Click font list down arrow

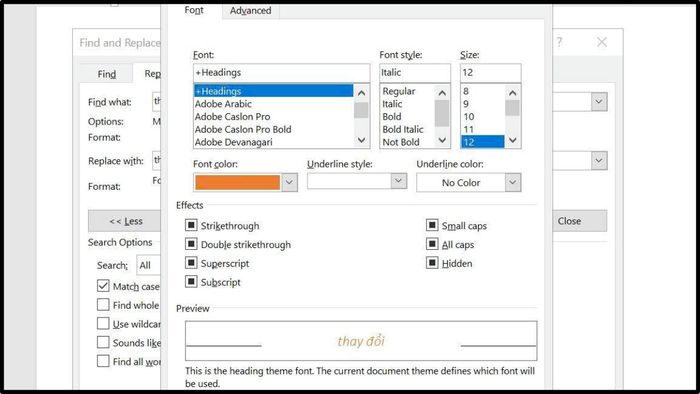[362, 140]
